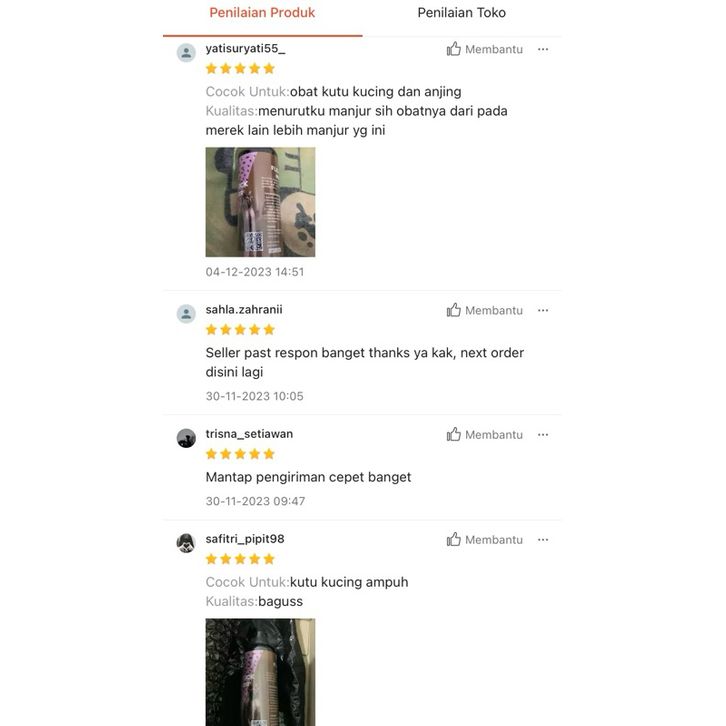
Task: Open the Penilaian Toko tab
Action: point(462,13)
